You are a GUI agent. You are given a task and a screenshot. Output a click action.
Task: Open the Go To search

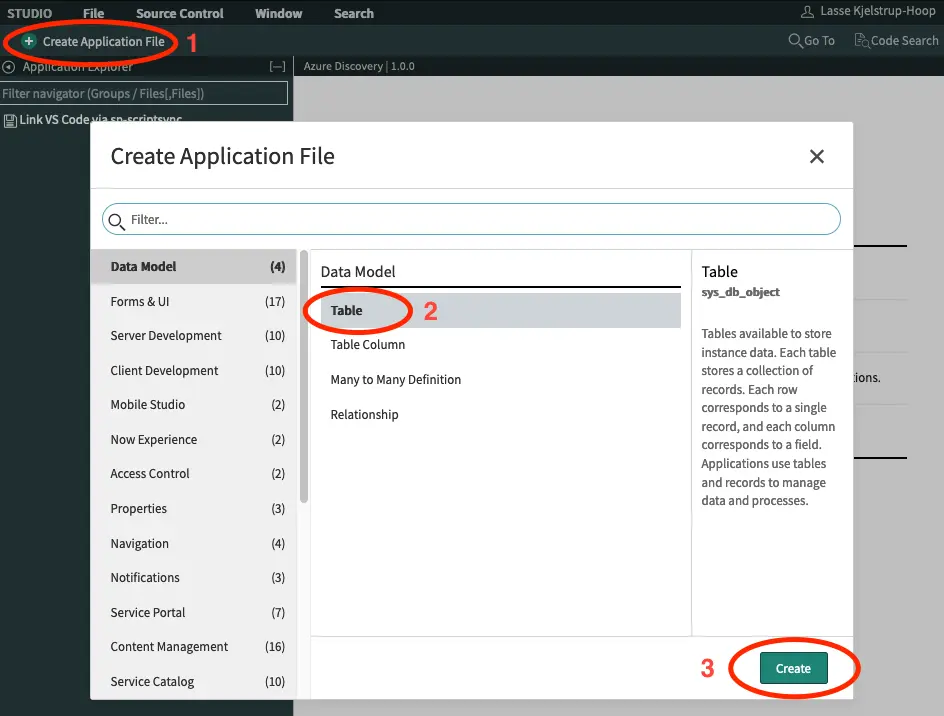point(810,40)
